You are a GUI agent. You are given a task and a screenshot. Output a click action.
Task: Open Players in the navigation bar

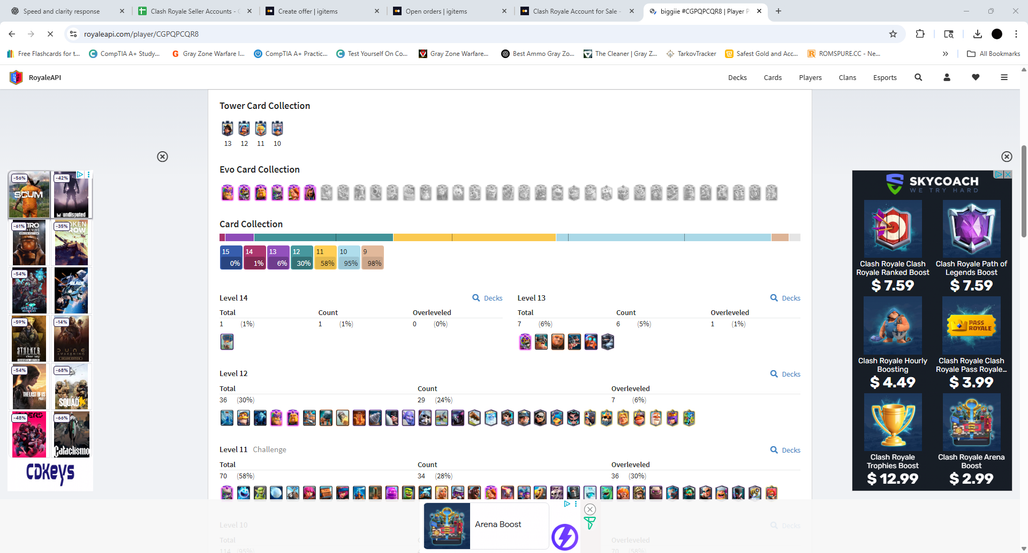pyautogui.click(x=810, y=77)
